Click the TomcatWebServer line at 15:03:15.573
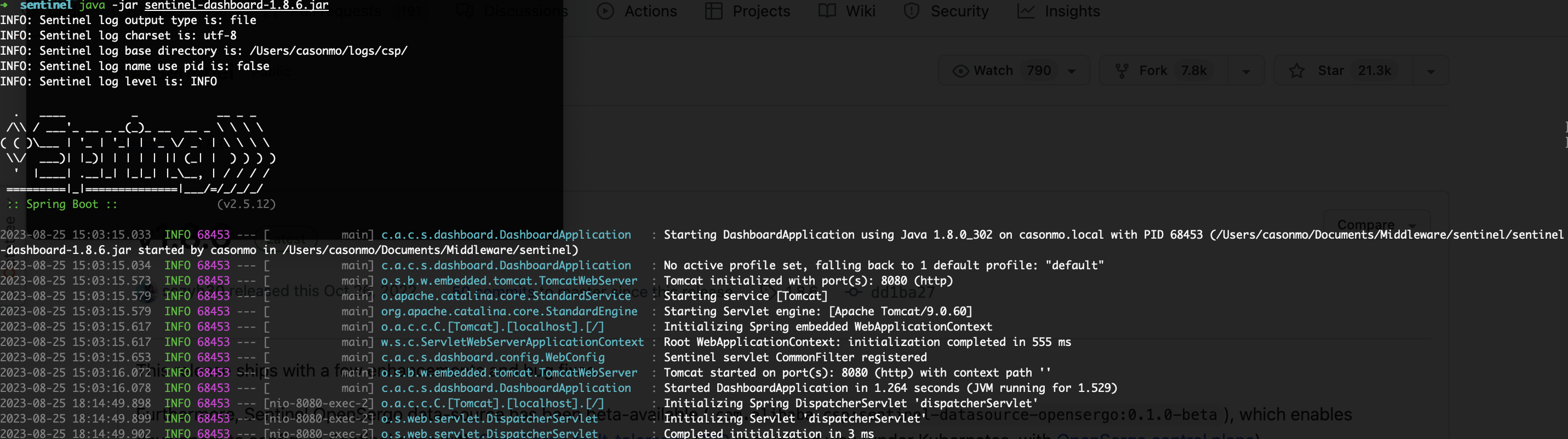 tap(476, 280)
